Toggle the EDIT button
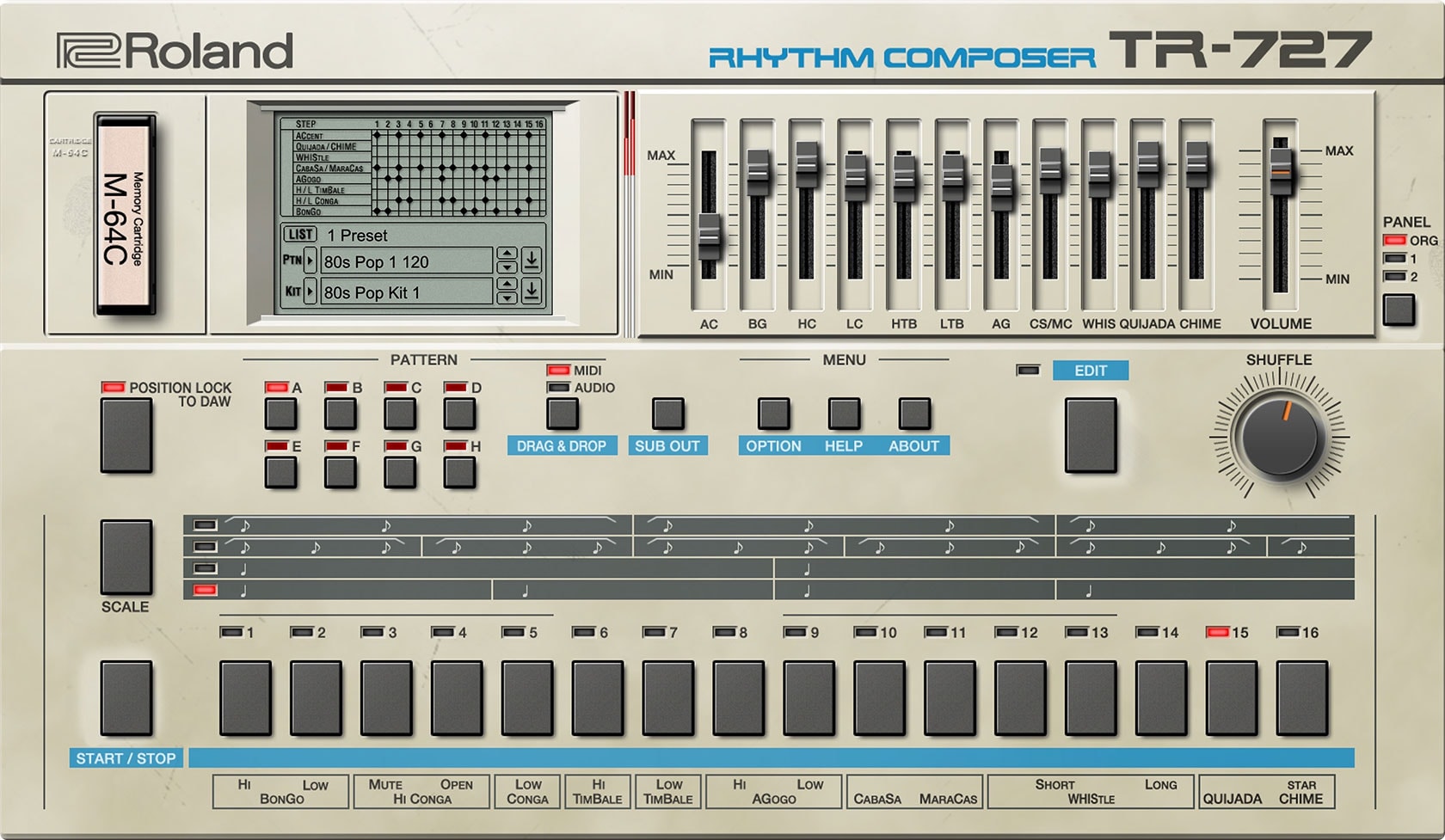1445x840 pixels. tap(1091, 435)
